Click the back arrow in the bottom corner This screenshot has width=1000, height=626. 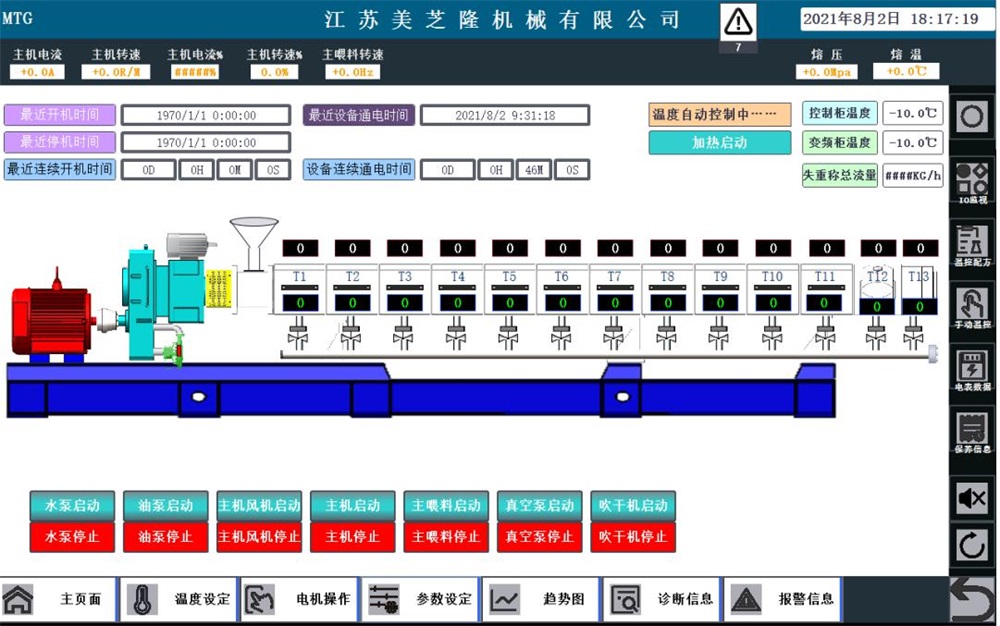point(972,600)
